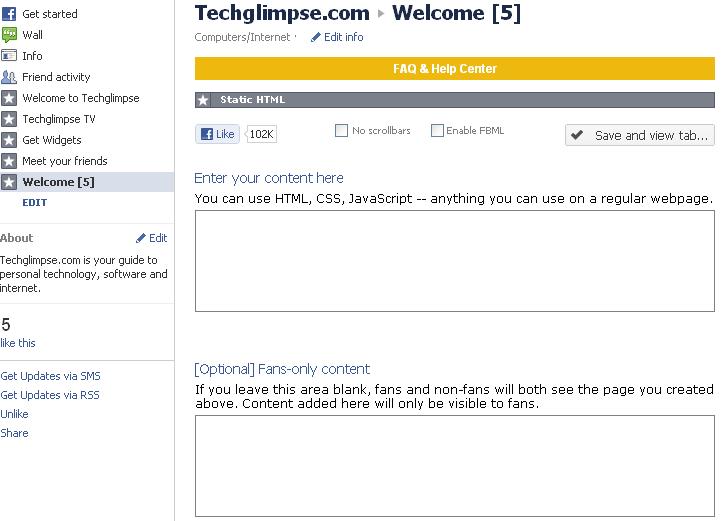724x521 pixels.
Task: Click into the main content text area
Action: coord(454,261)
